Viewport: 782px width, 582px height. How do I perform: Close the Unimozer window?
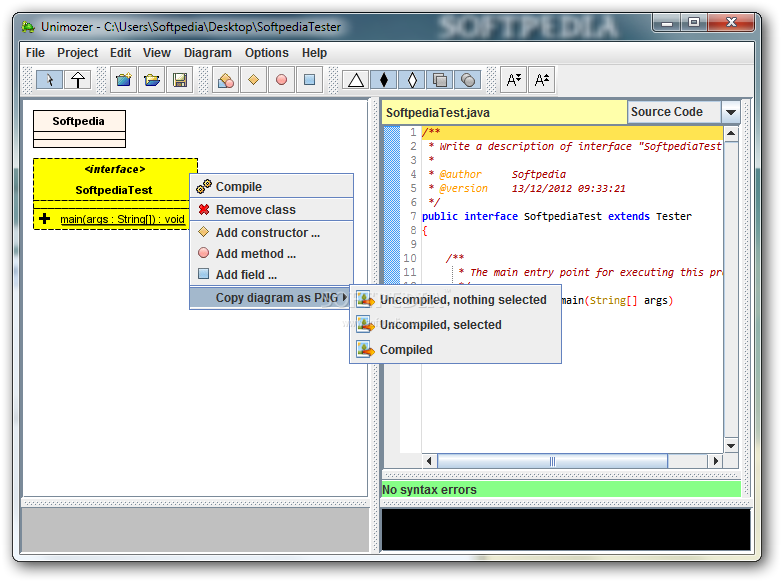pyautogui.click(x=731, y=22)
